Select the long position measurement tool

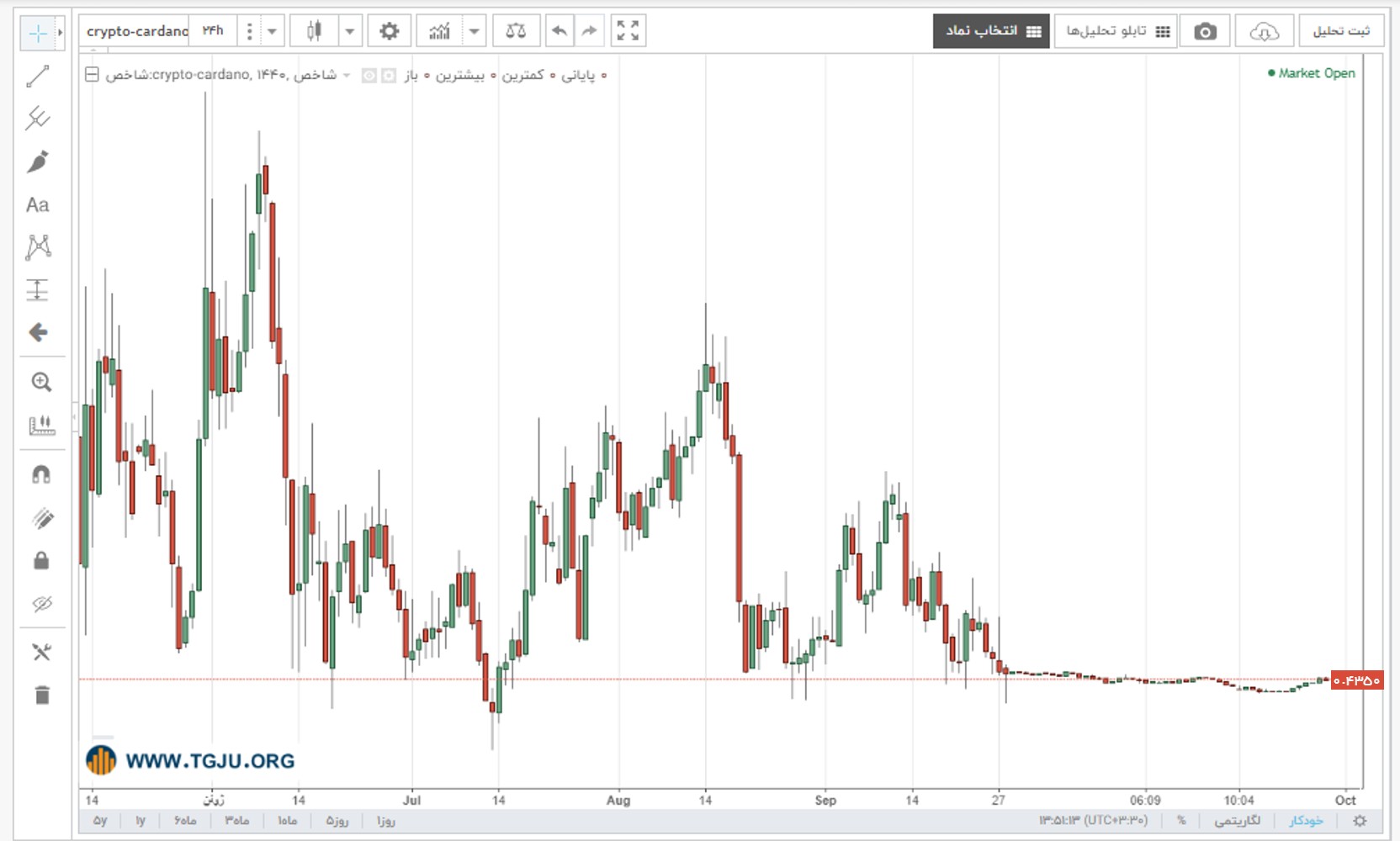(38, 290)
